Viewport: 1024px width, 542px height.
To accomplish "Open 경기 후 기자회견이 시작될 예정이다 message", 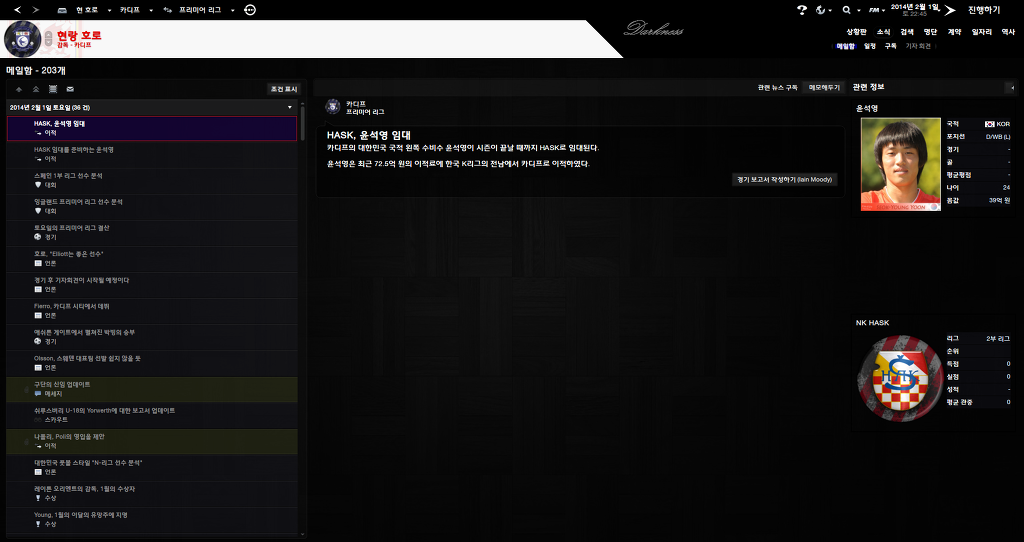I will (x=152, y=285).
